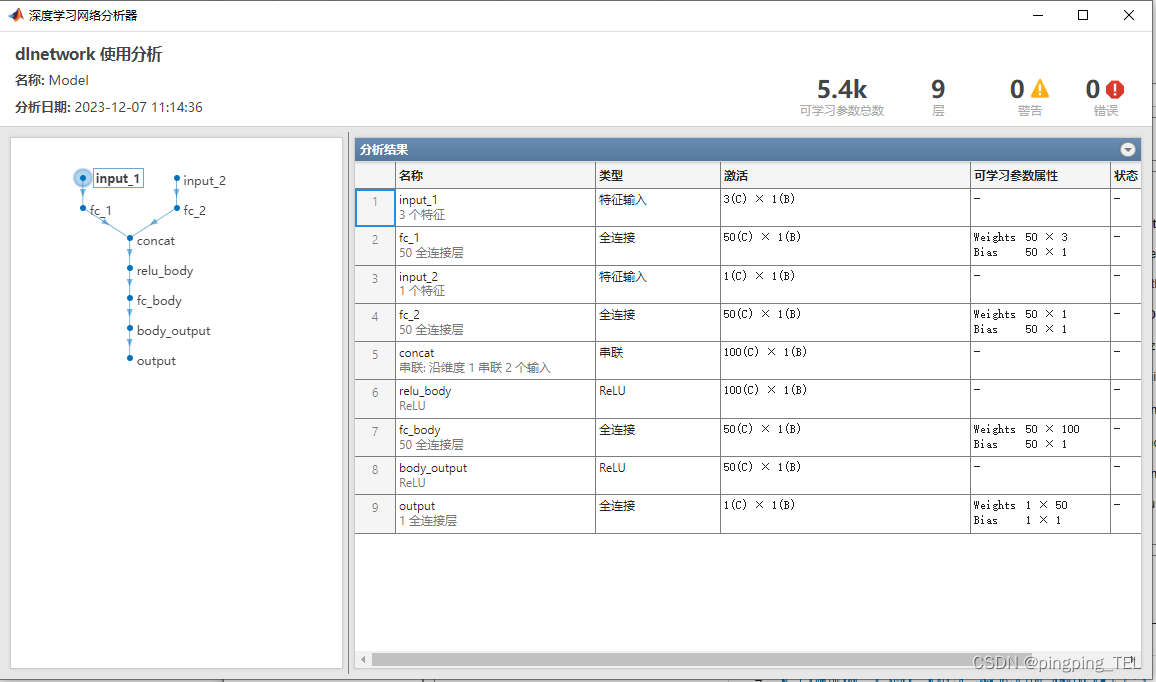Image resolution: width=1156 pixels, height=682 pixels.
Task: Click the fc_1 node in network graph
Action: pyautogui.click(x=82, y=210)
